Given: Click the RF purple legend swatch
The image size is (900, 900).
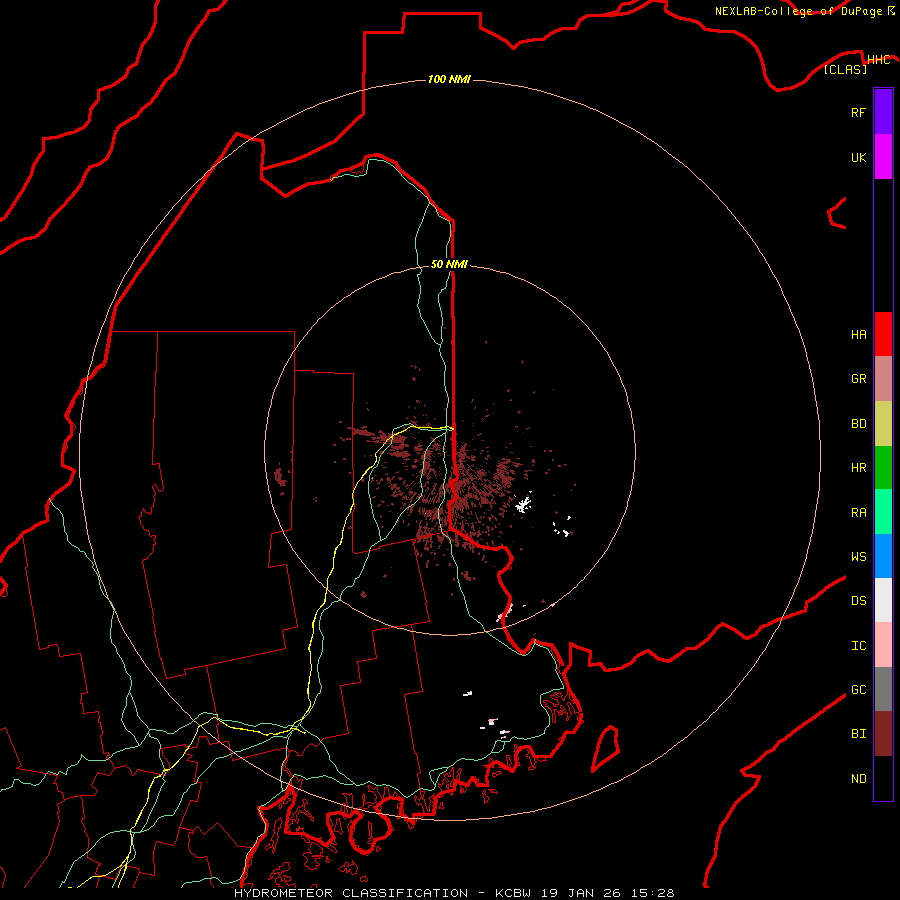Looking at the screenshot, I should (x=883, y=112).
